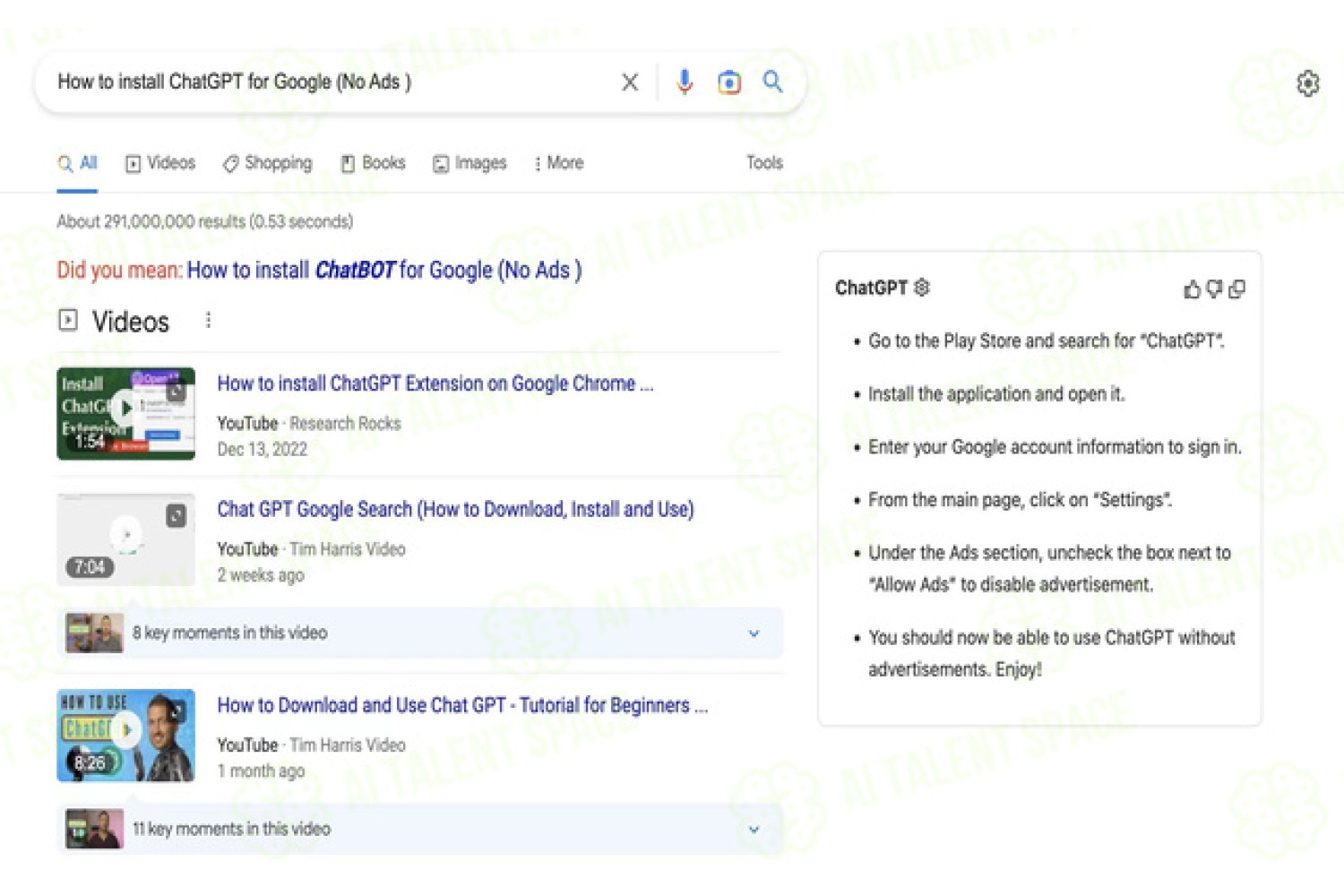Open the More search options menu
The height and width of the screenshot is (896, 1344).
coord(558,163)
